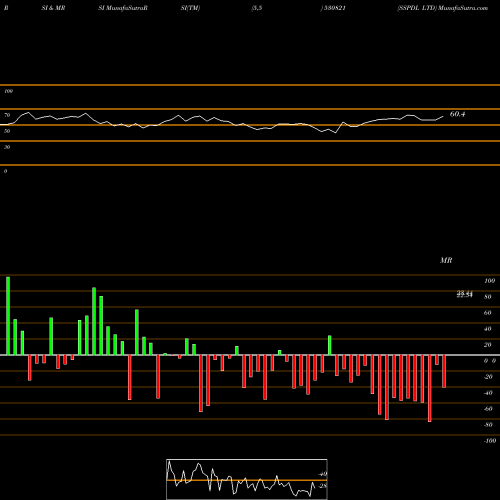Screen dimensions: 500x500
Task: Click the '(5,5' parameter text in header
Action: pyautogui.click(x=257, y=8)
